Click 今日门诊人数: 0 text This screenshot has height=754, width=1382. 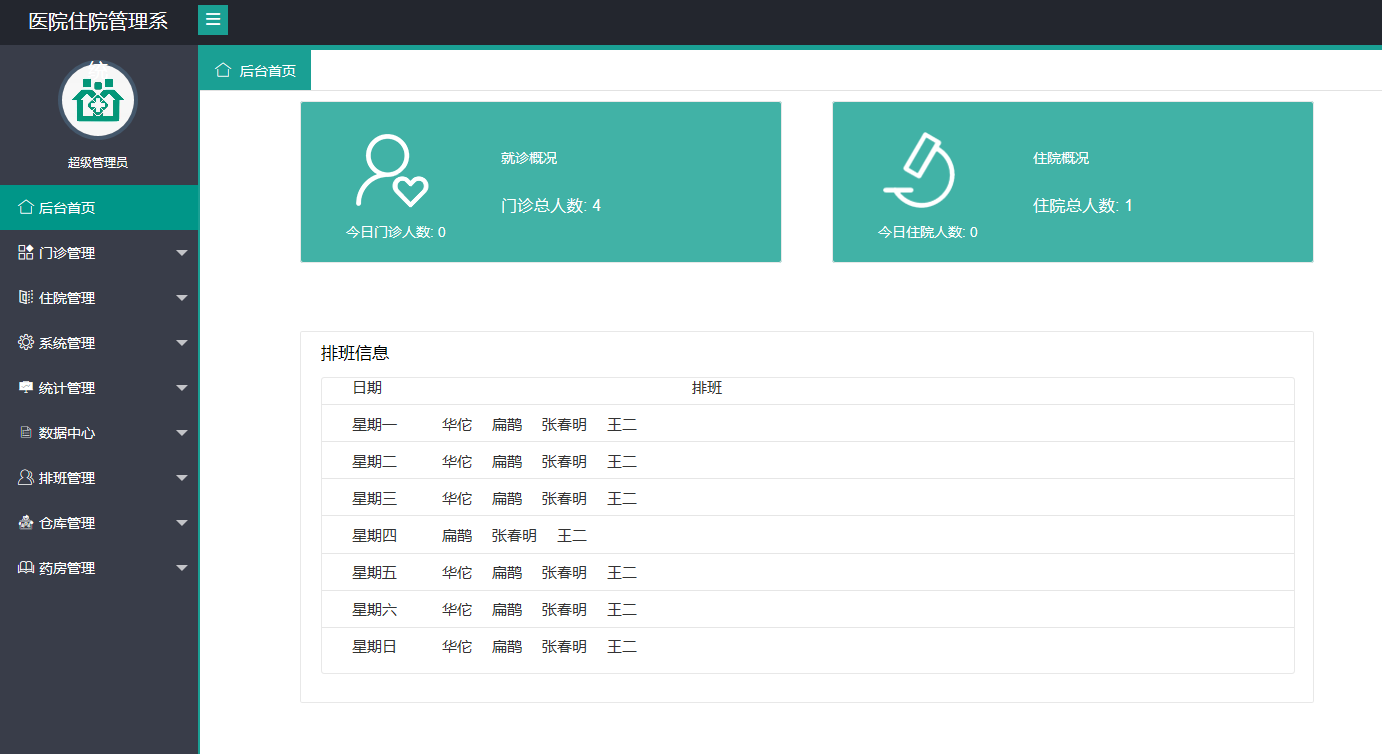click(x=396, y=232)
